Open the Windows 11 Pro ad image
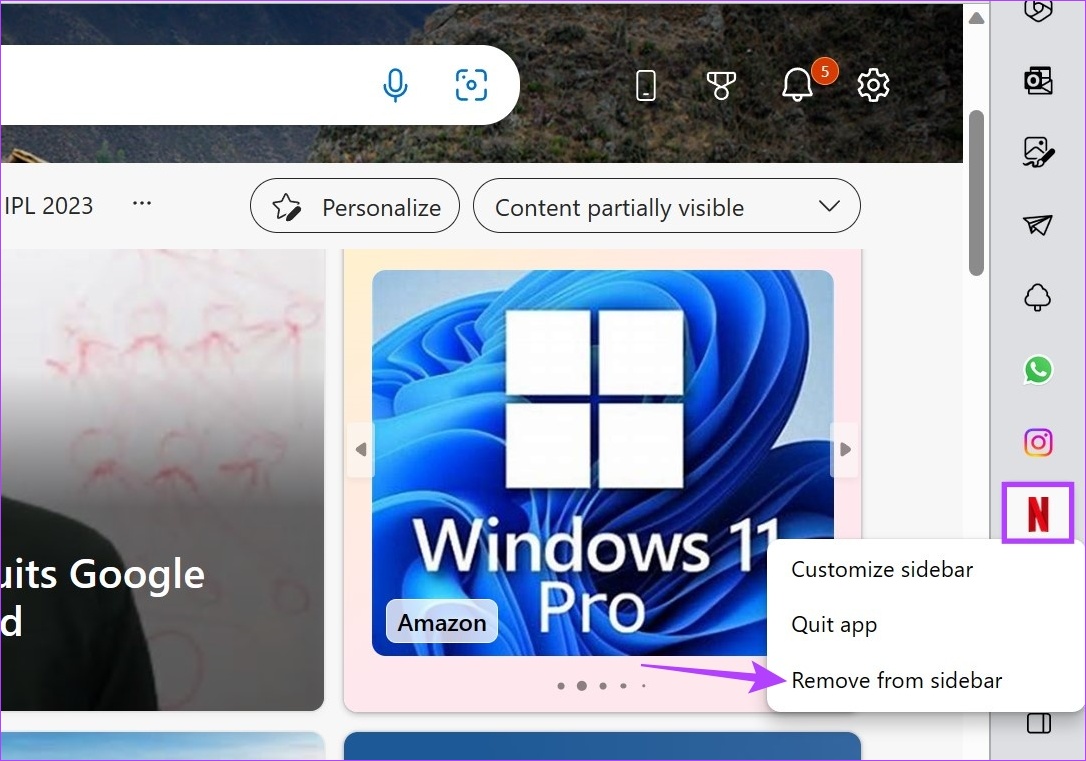1086x761 pixels. (603, 463)
